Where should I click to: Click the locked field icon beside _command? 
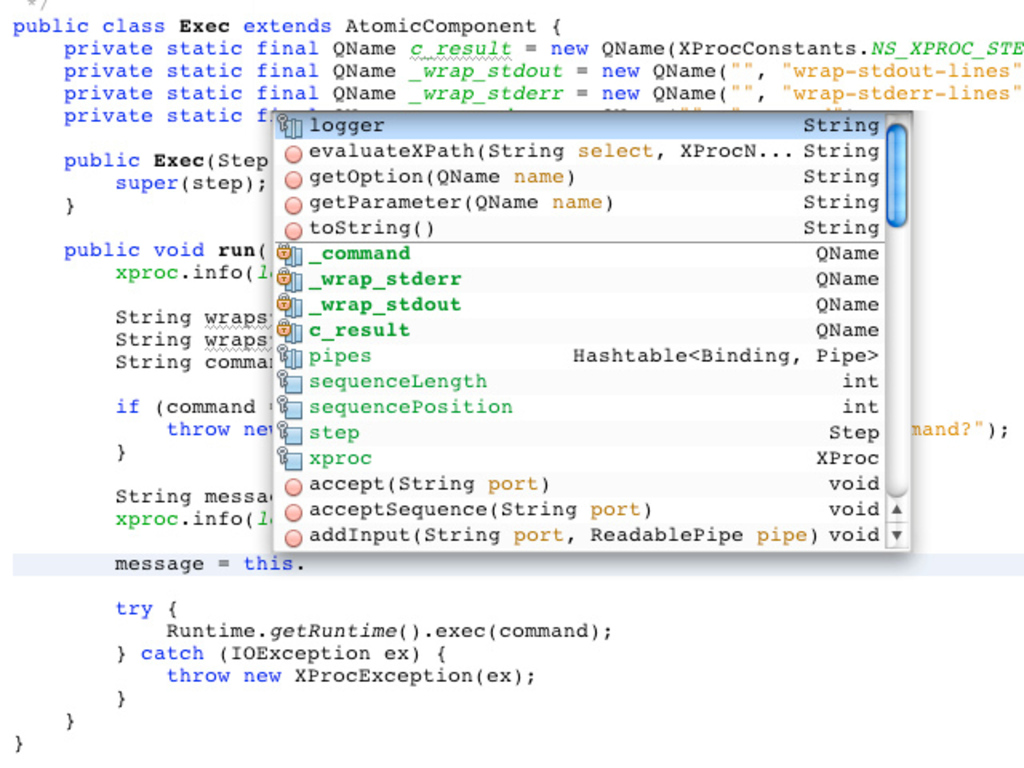click(290, 254)
